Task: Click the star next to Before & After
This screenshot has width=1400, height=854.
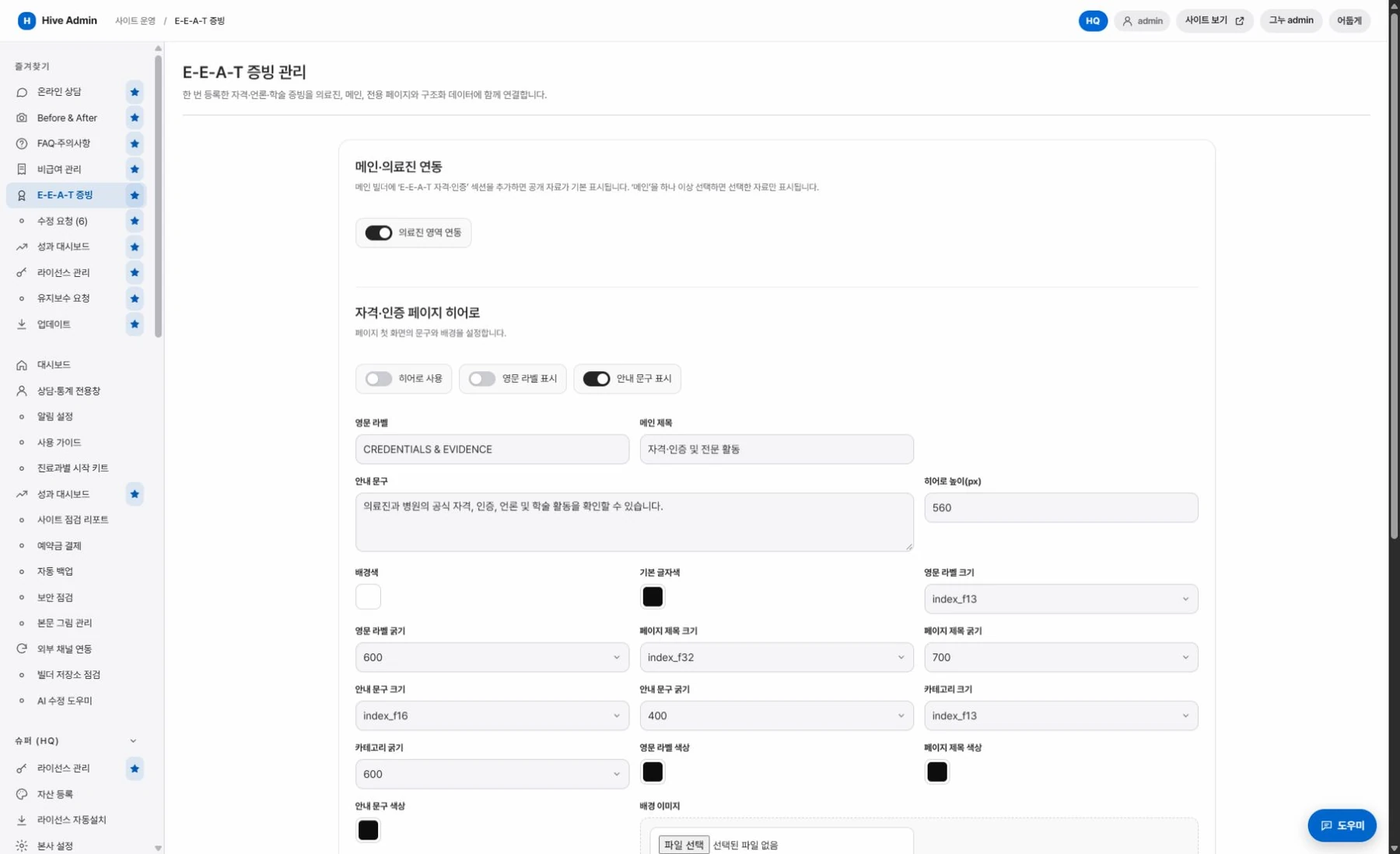Action: pyautogui.click(x=135, y=117)
